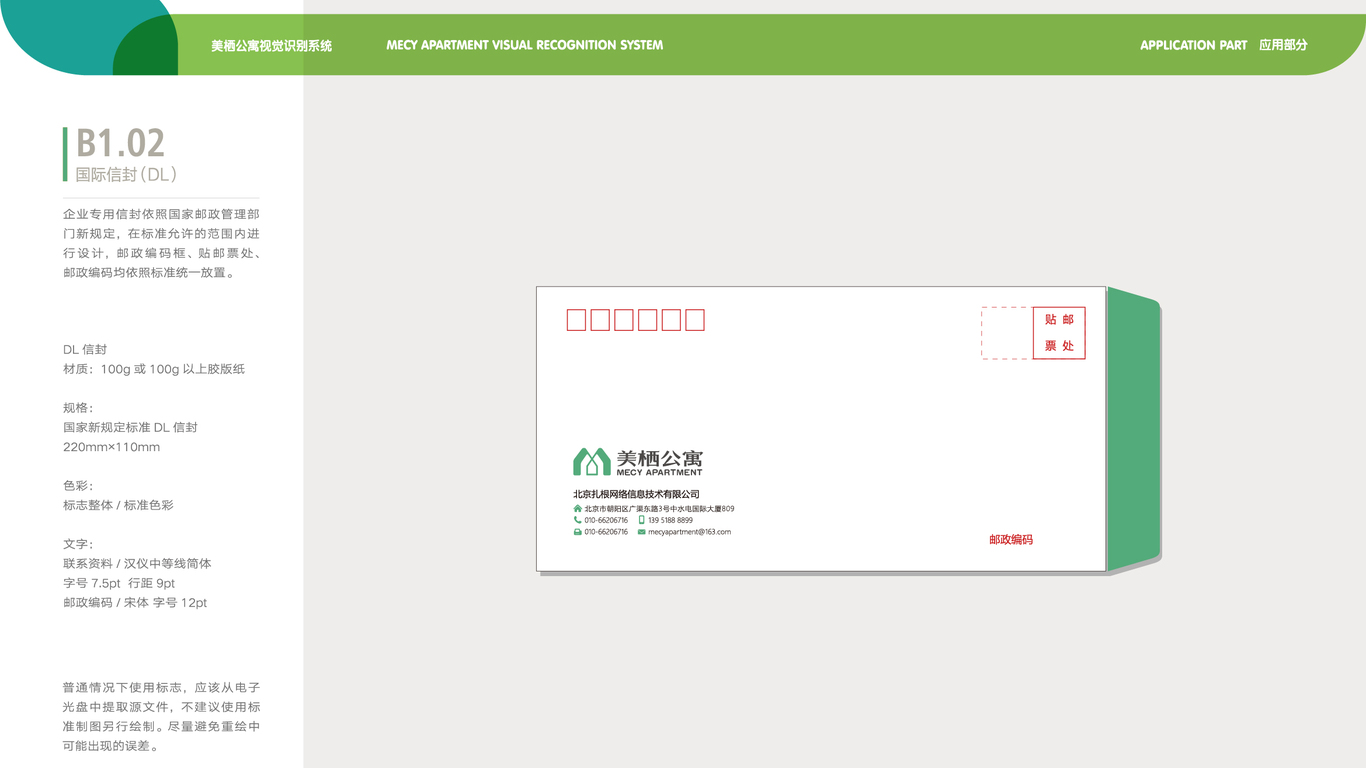Click the line 字号 7.5pt 行距 9pt
The height and width of the screenshot is (768, 1366).
pos(119,583)
